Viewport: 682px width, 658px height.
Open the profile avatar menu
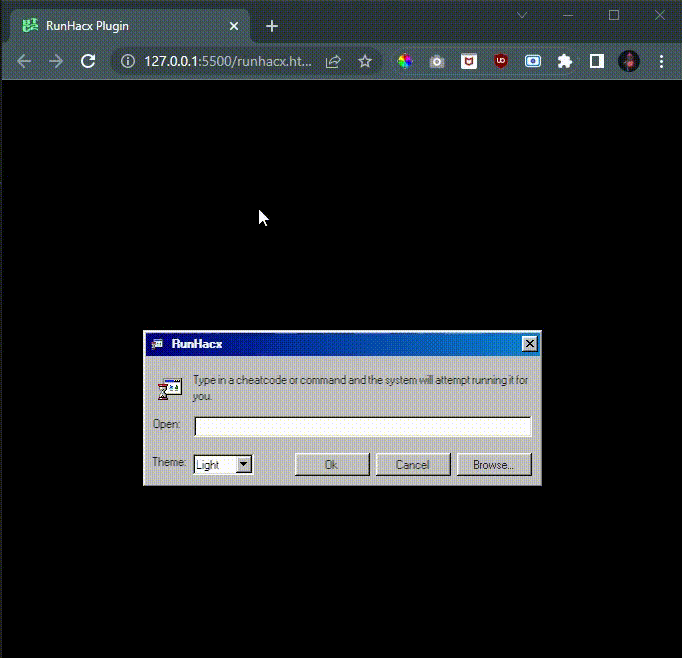tap(629, 61)
